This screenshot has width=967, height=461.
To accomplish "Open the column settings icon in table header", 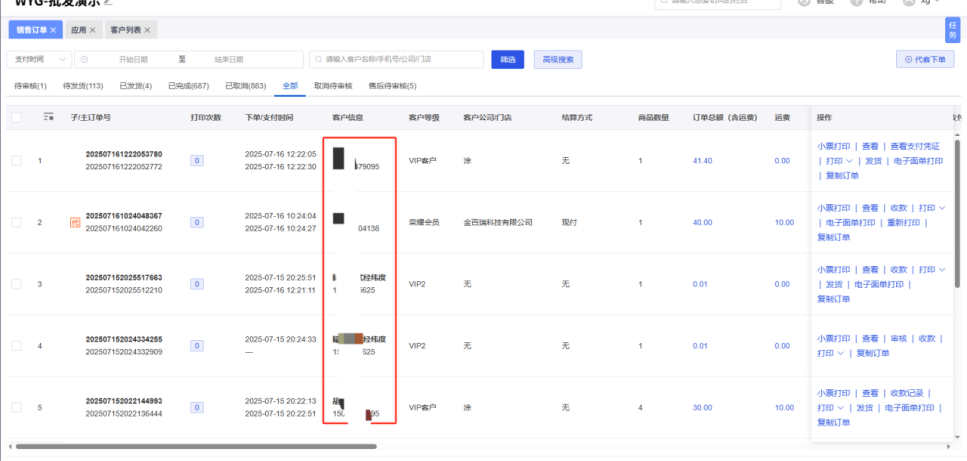I will [49, 117].
